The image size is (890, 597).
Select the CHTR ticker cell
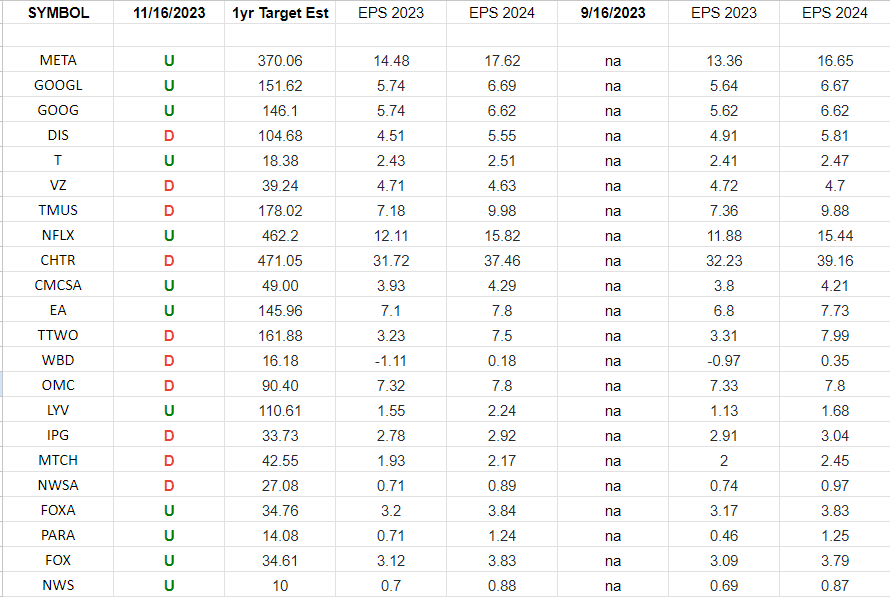tap(58, 260)
